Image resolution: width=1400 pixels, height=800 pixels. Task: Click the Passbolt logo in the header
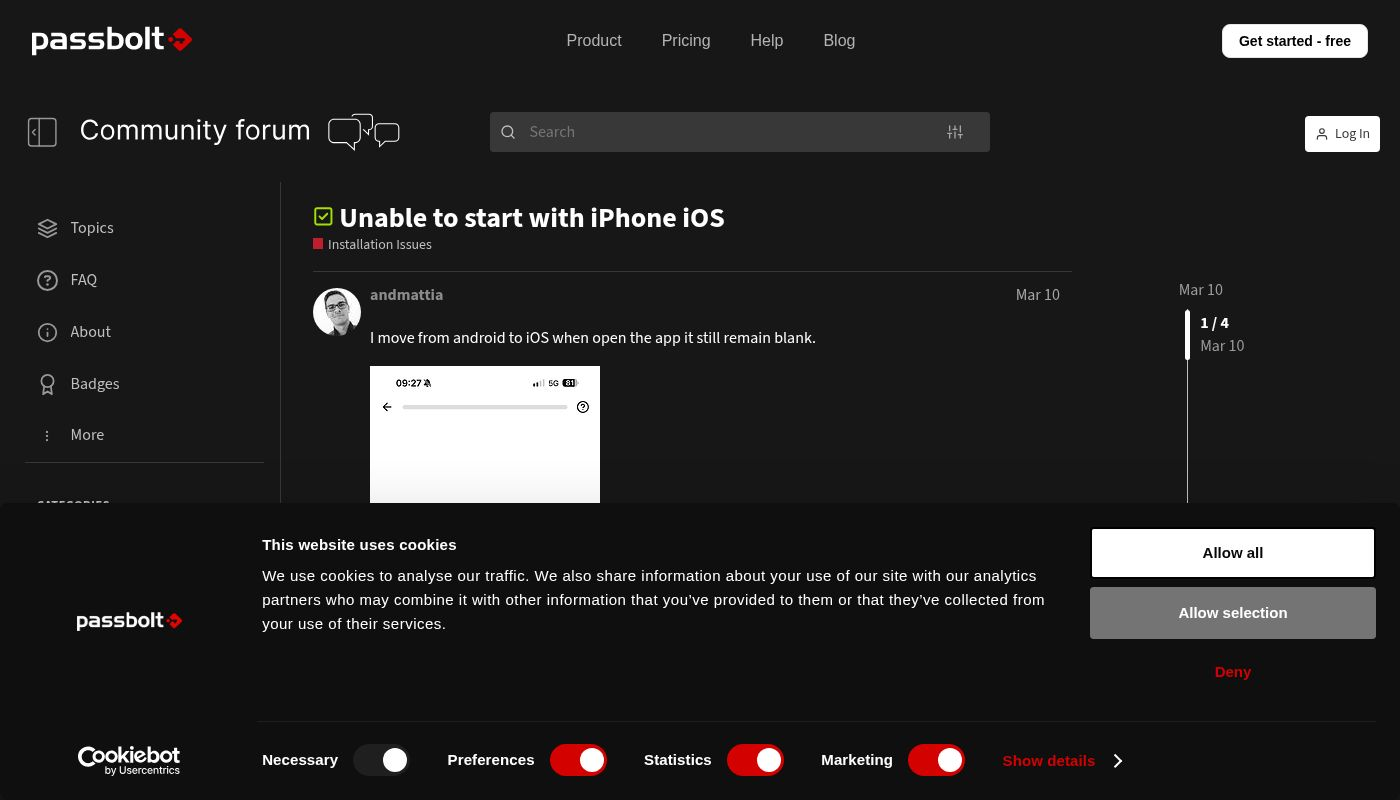point(111,40)
